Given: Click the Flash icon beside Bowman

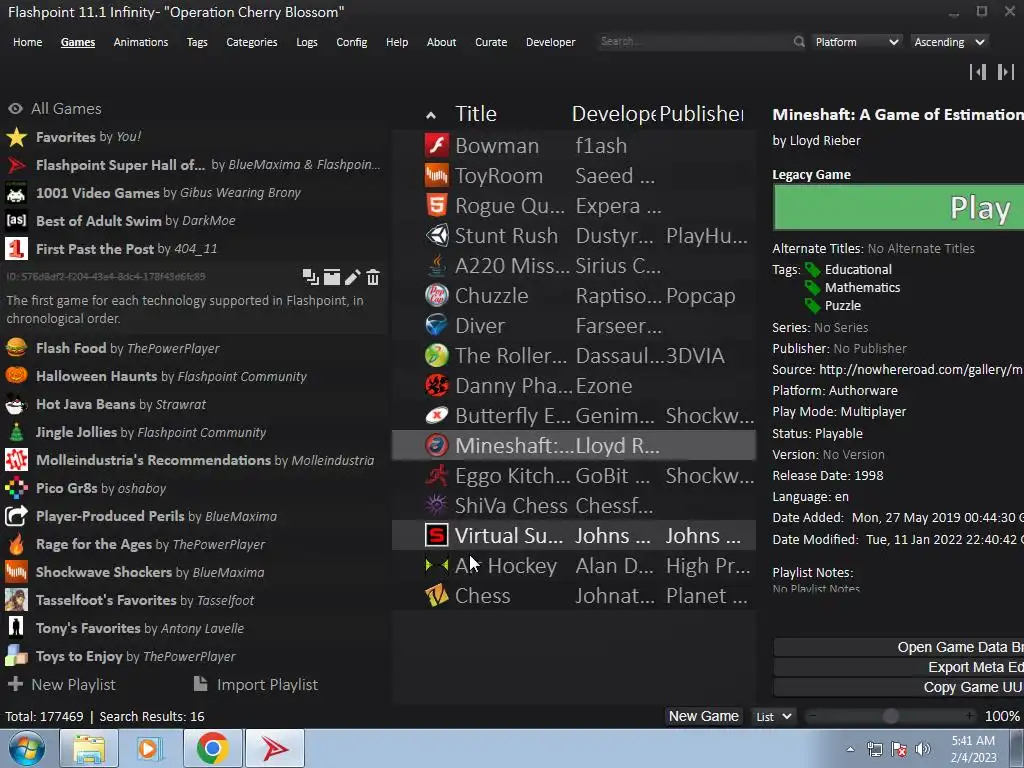Looking at the screenshot, I should point(436,145).
